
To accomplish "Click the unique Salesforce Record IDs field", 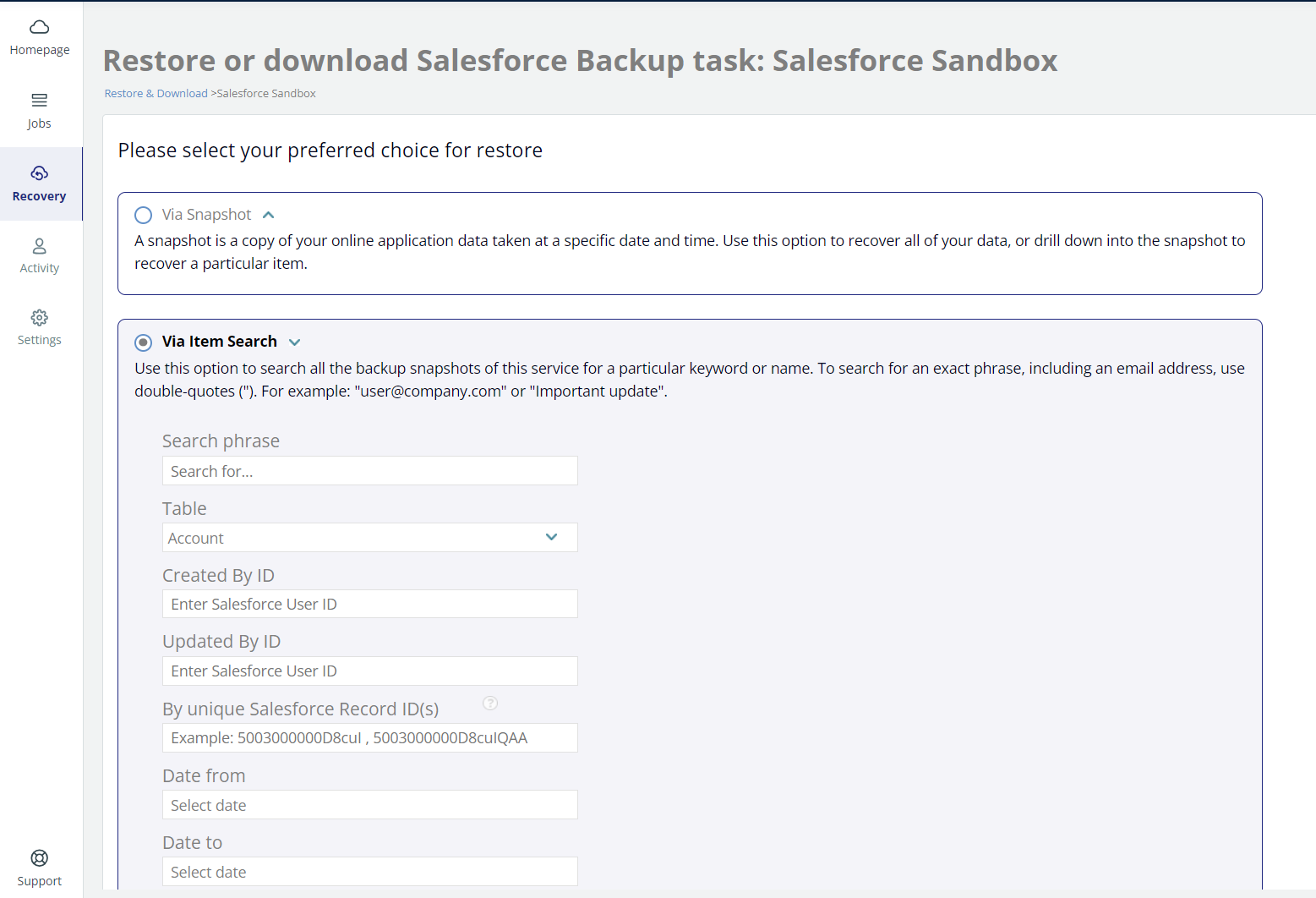I will (x=369, y=737).
